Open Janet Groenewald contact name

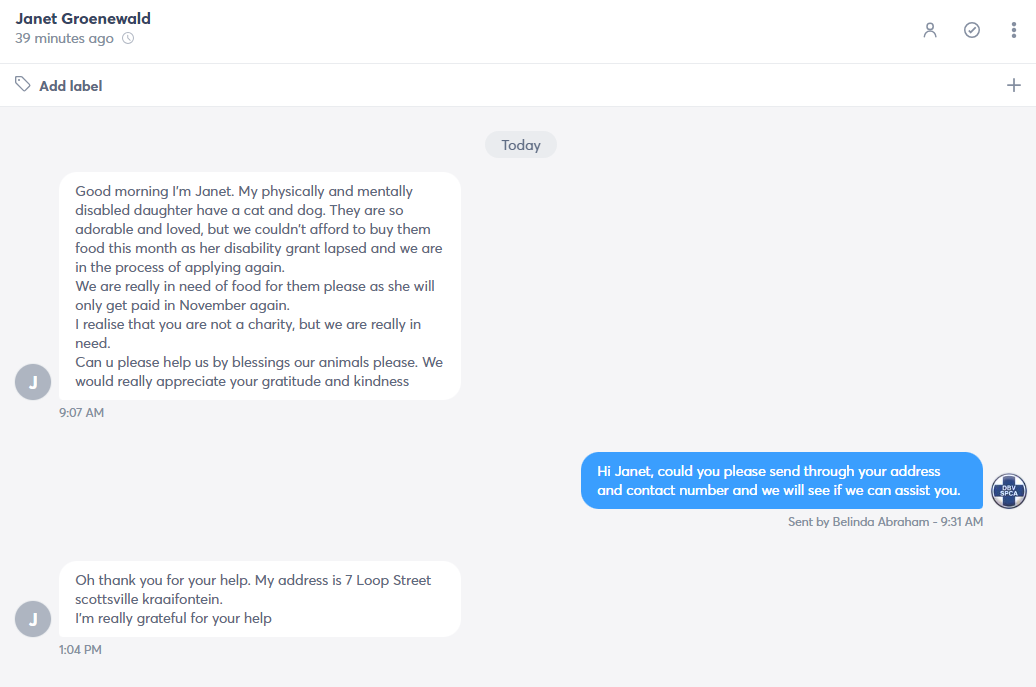(83, 18)
